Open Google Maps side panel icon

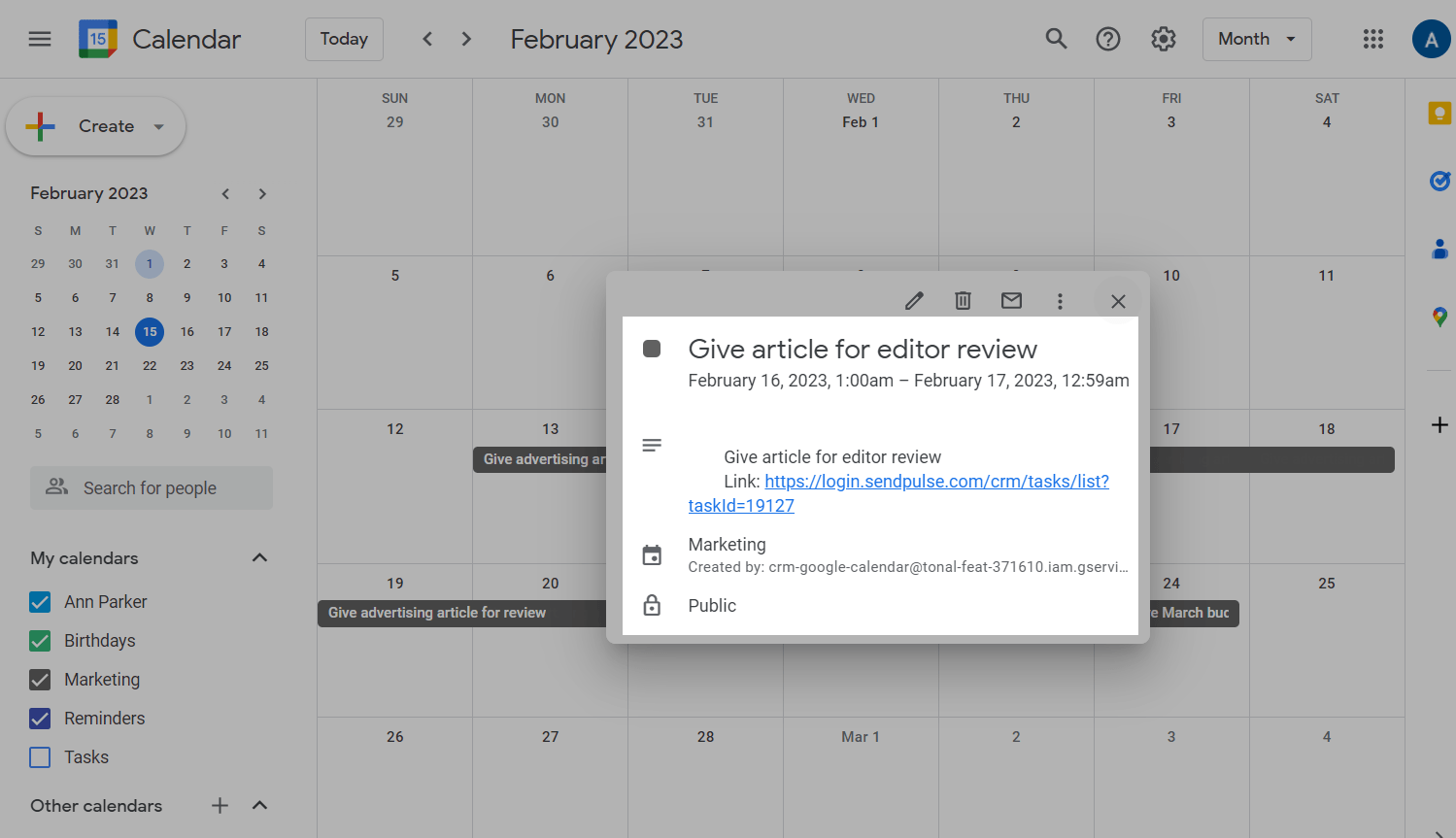(1439, 317)
